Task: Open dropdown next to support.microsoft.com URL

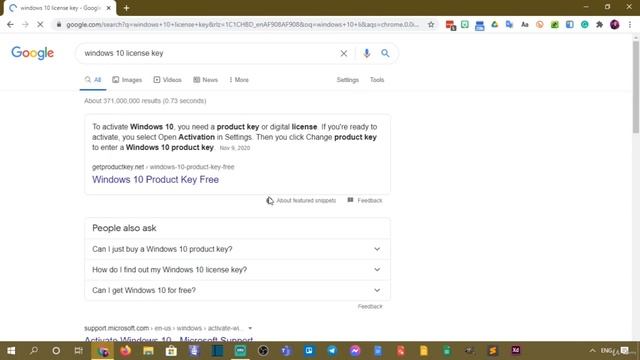Action: [250, 328]
